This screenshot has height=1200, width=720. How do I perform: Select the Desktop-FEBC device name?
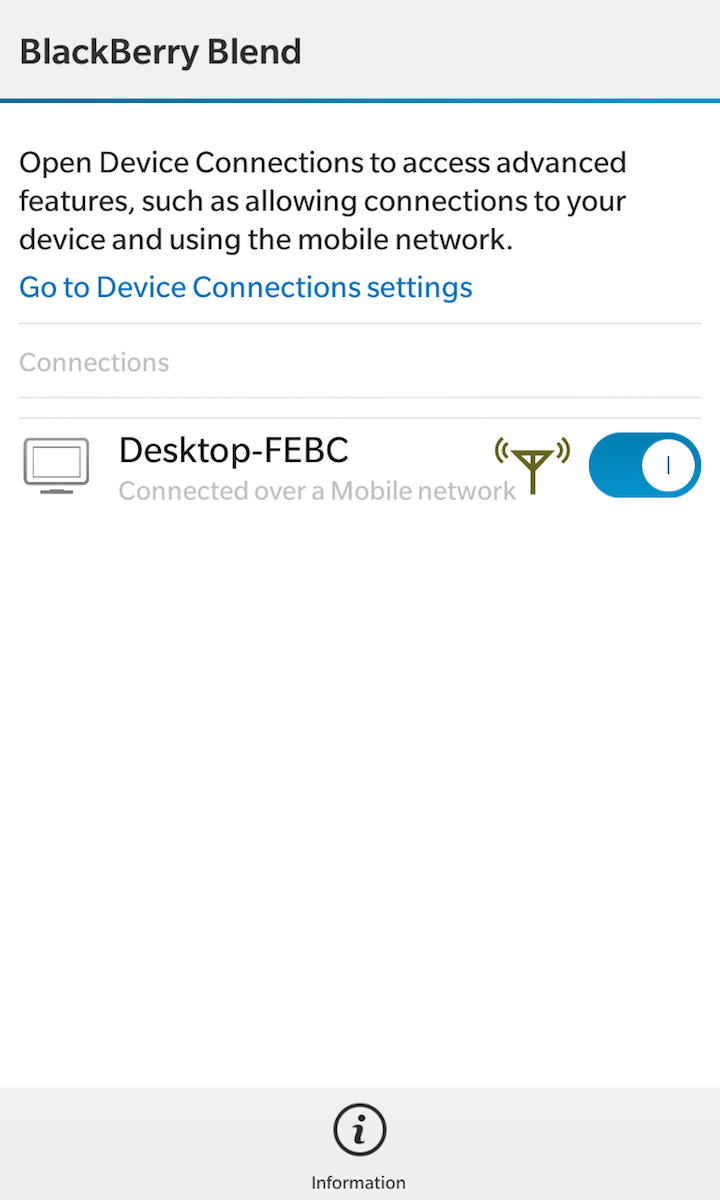pyautogui.click(x=233, y=450)
